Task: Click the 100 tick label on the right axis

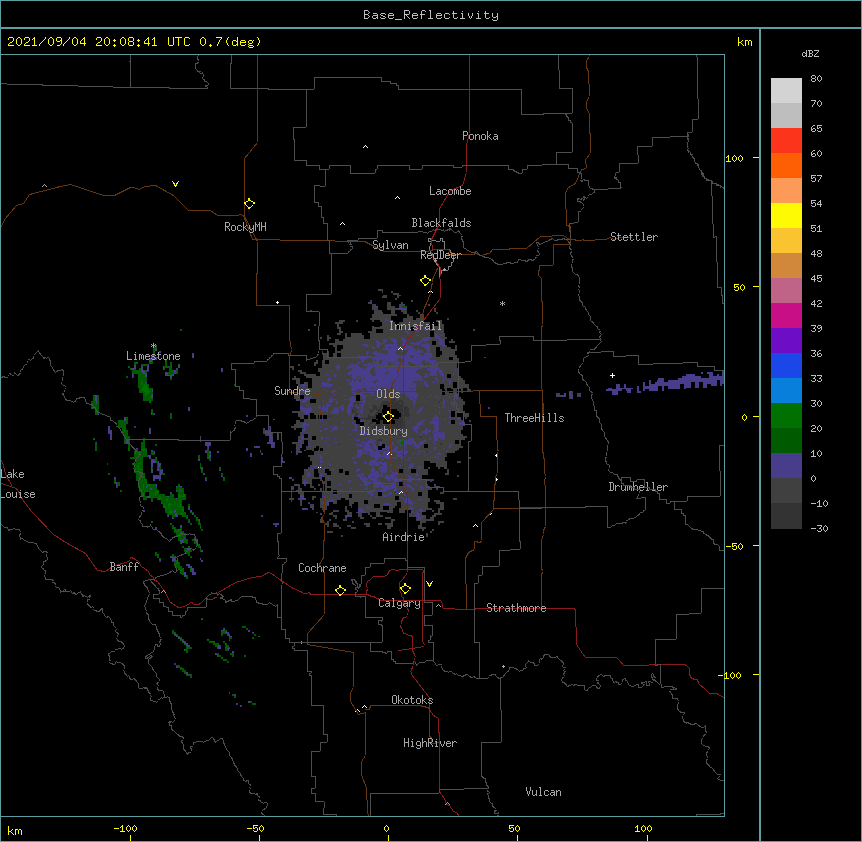Action: click(734, 158)
